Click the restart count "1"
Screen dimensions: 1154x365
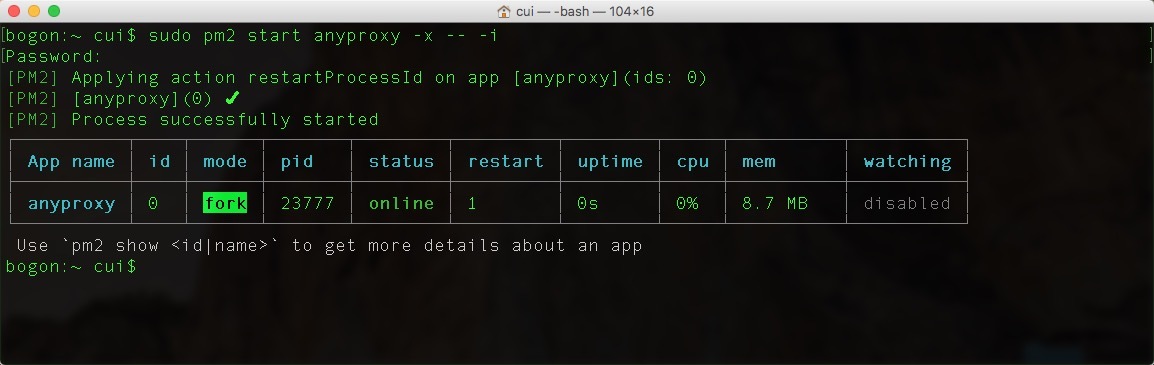point(472,203)
